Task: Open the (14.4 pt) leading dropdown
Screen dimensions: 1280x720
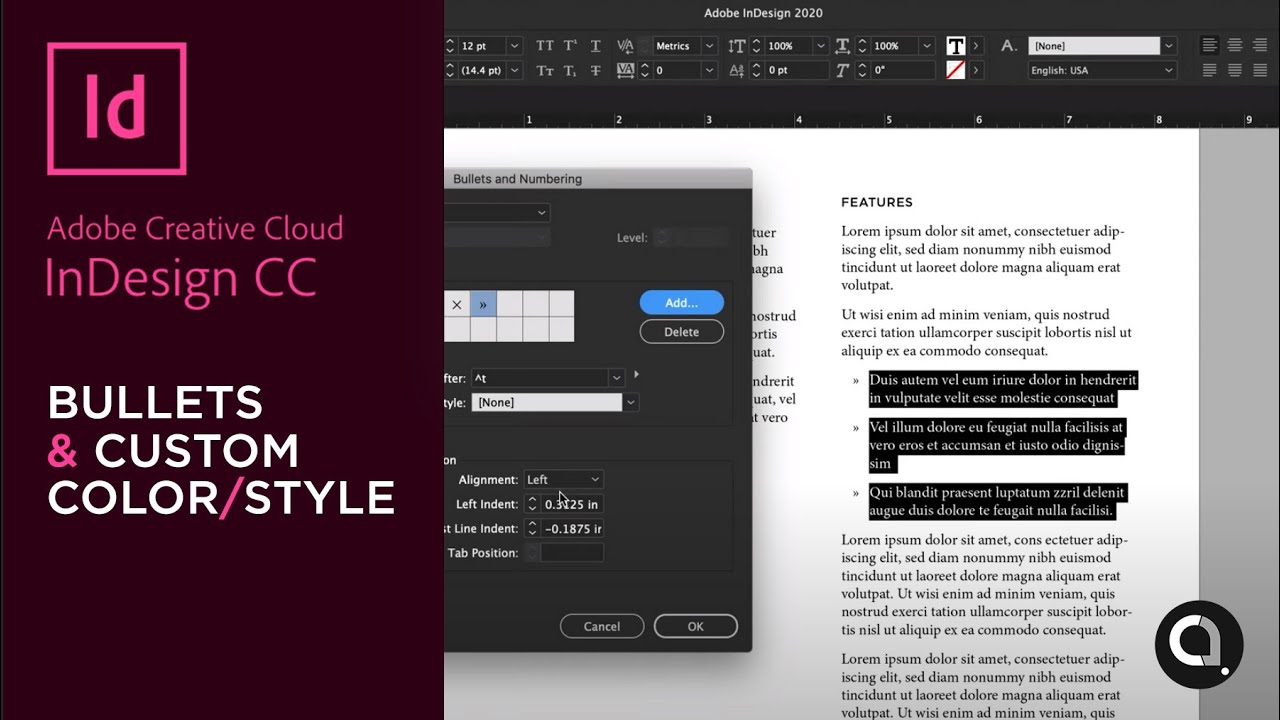Action: 514,70
